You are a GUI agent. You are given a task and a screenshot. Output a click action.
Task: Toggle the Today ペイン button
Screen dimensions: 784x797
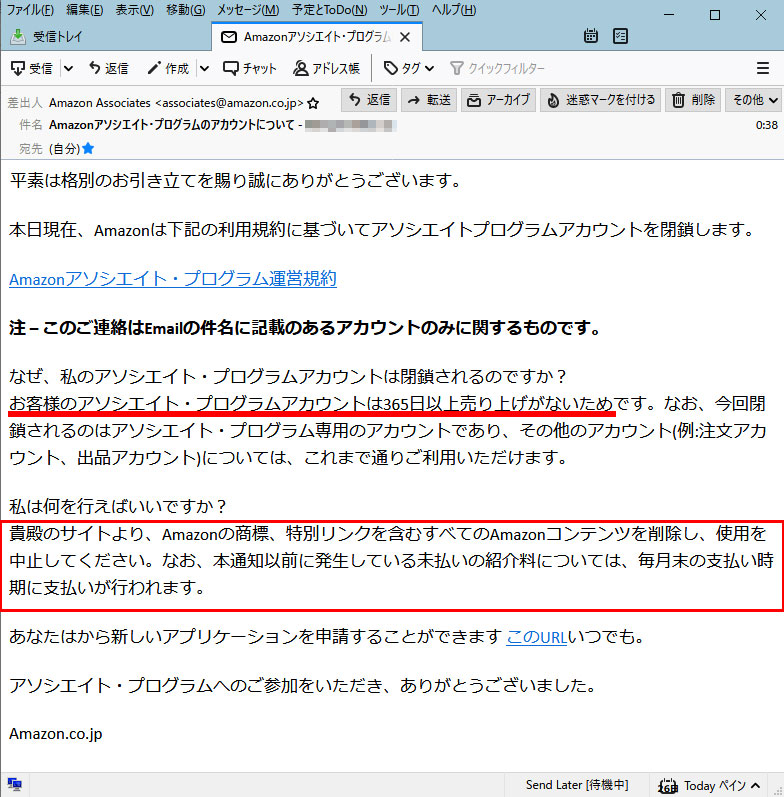(711, 786)
